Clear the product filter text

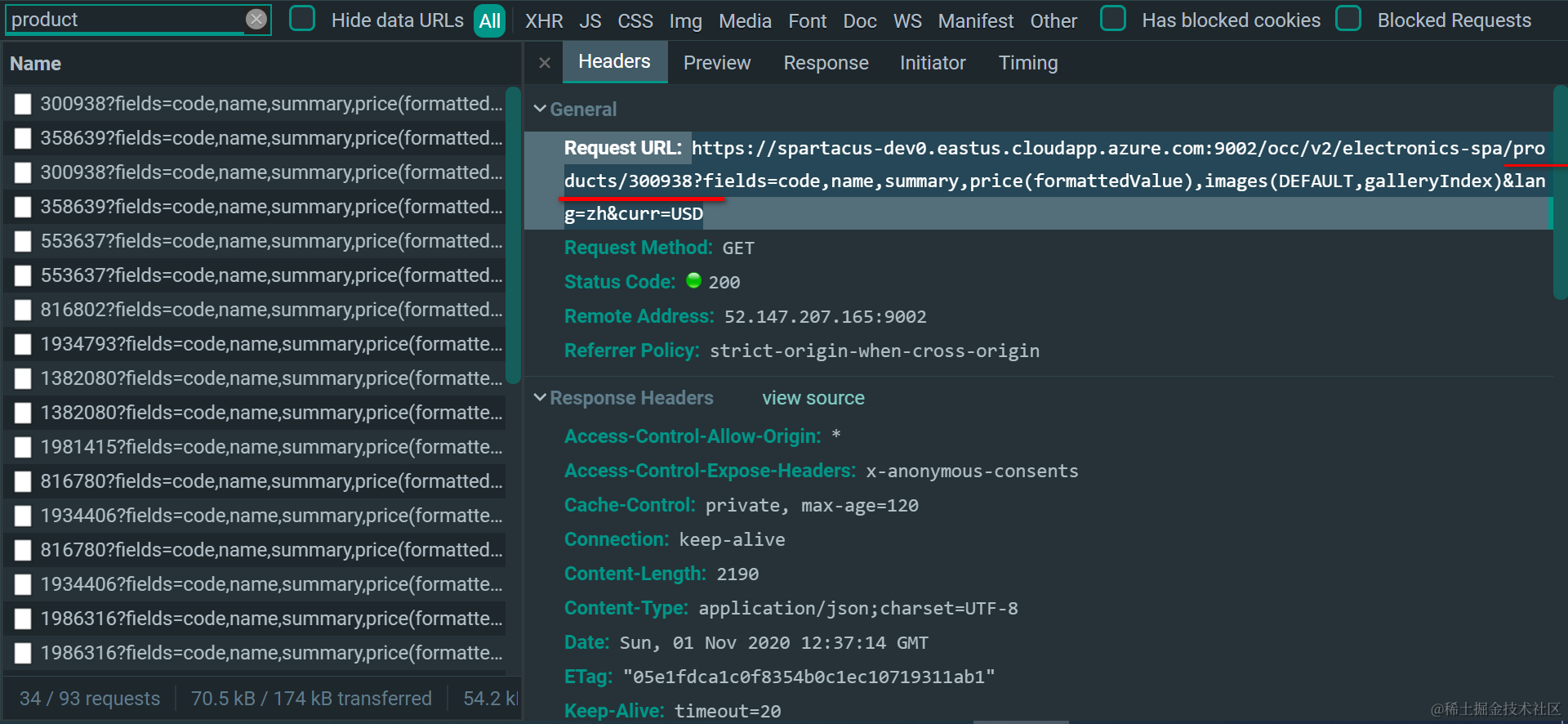point(256,20)
